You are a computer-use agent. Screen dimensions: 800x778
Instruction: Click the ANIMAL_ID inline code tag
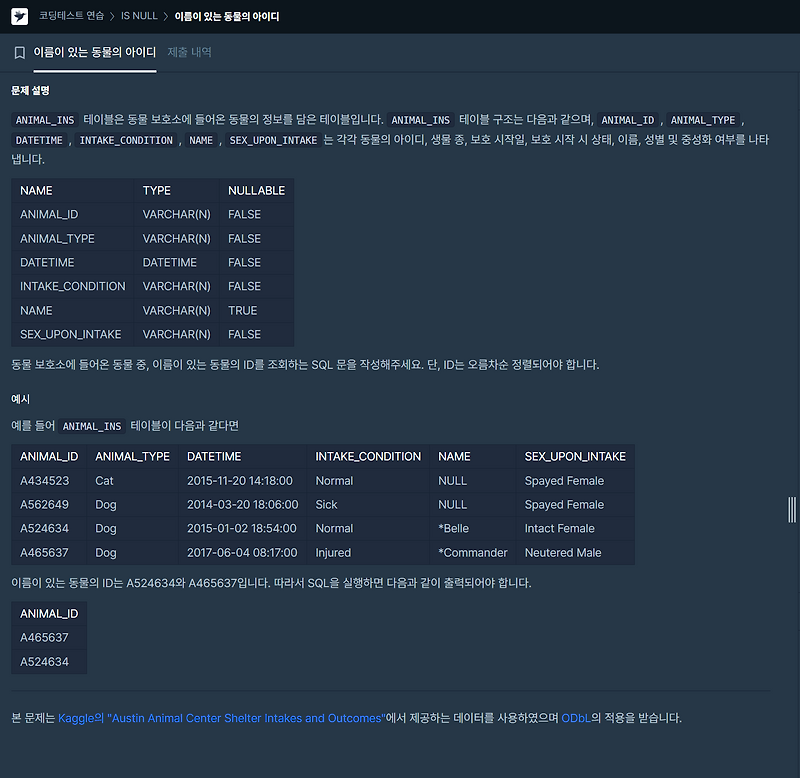coord(627,119)
